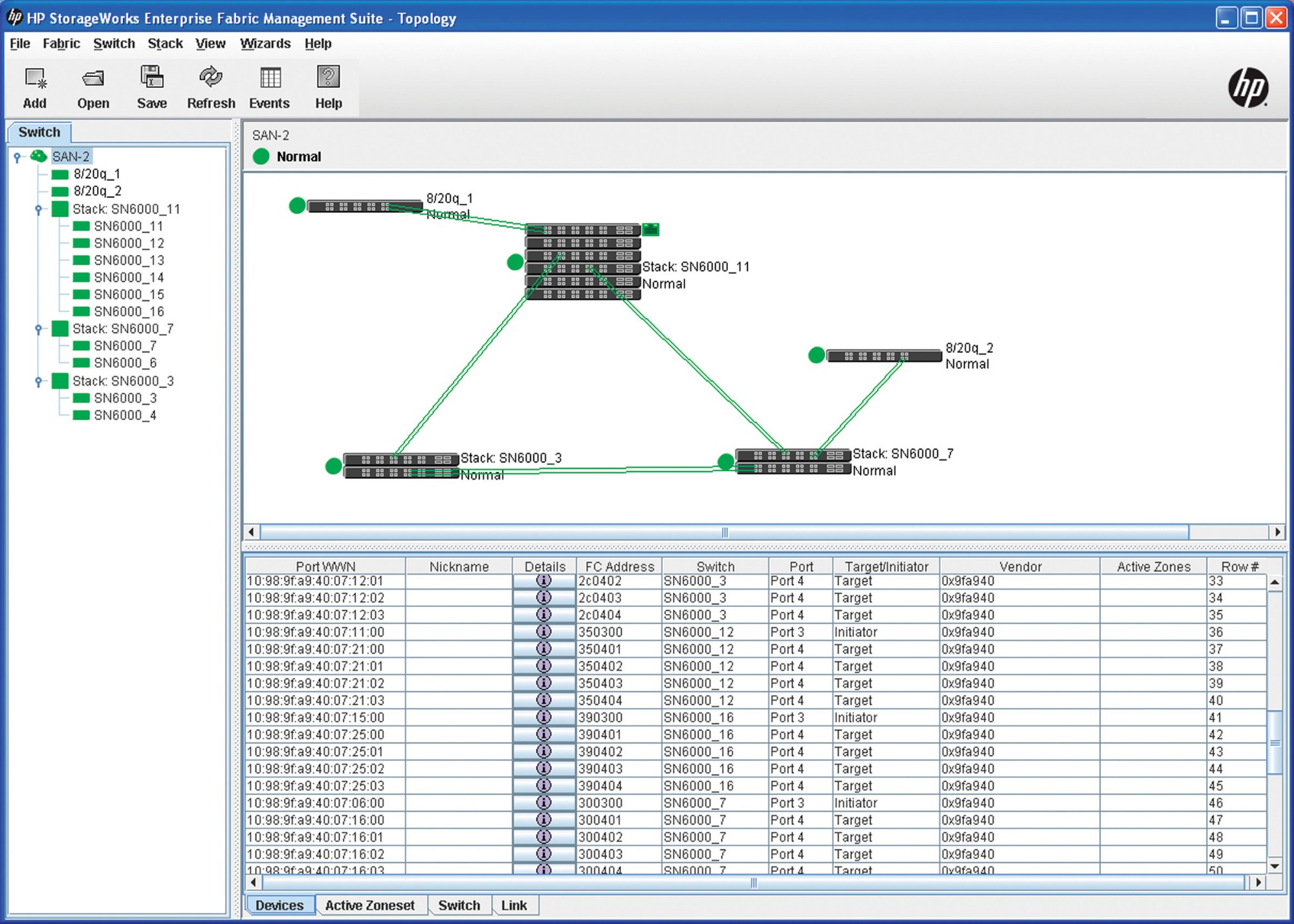Click the Save toolbar icon
Viewport: 1294px width, 924px height.
point(152,78)
